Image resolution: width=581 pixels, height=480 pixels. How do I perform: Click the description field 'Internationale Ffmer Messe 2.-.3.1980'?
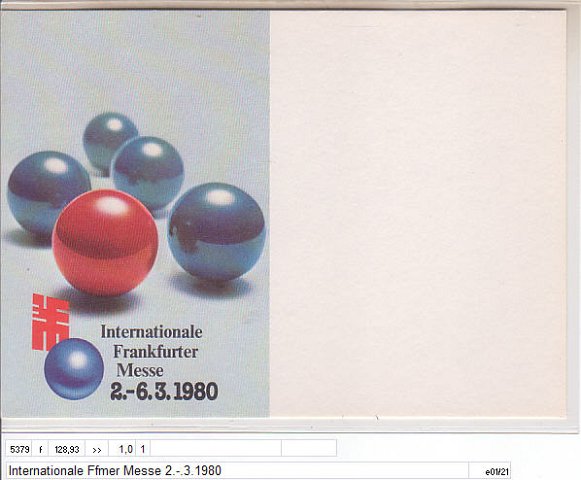237,471
